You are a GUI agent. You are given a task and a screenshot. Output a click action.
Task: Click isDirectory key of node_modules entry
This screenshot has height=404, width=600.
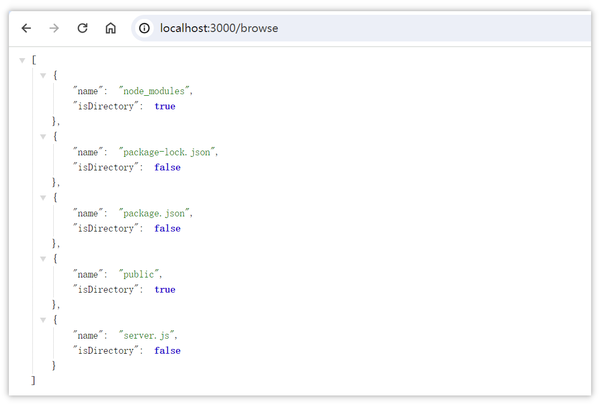[106, 106]
